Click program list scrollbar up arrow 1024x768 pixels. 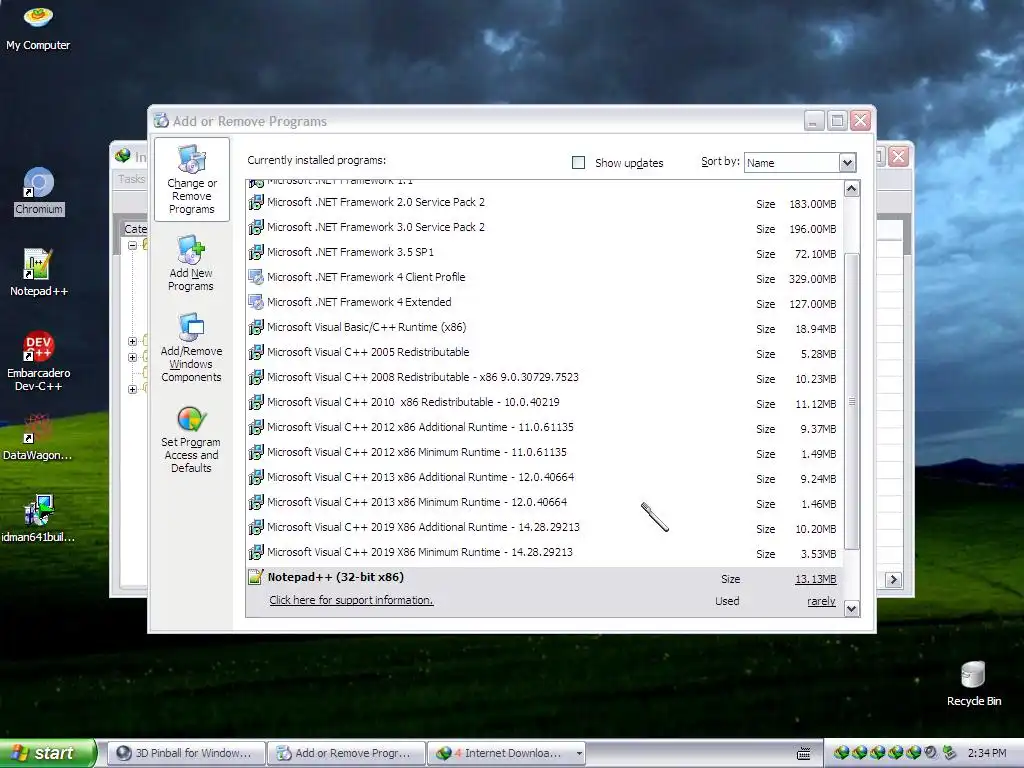[852, 189]
